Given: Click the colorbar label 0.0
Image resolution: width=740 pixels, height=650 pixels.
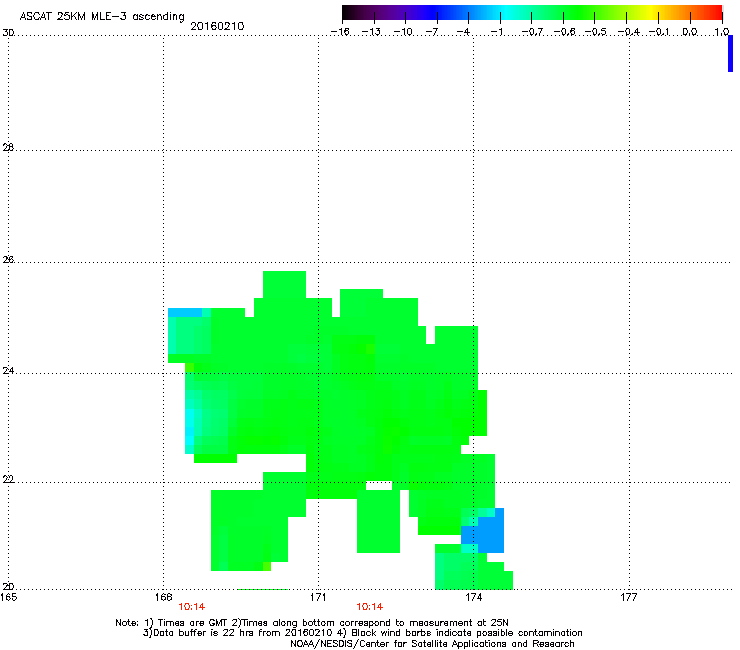Looking at the screenshot, I should 690,32.
